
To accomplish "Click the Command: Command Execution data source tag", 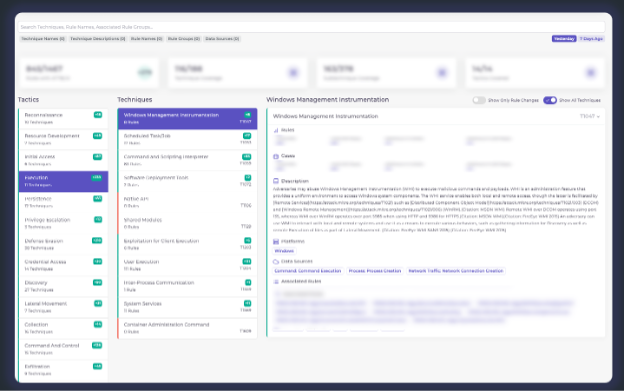I will click(308, 271).
